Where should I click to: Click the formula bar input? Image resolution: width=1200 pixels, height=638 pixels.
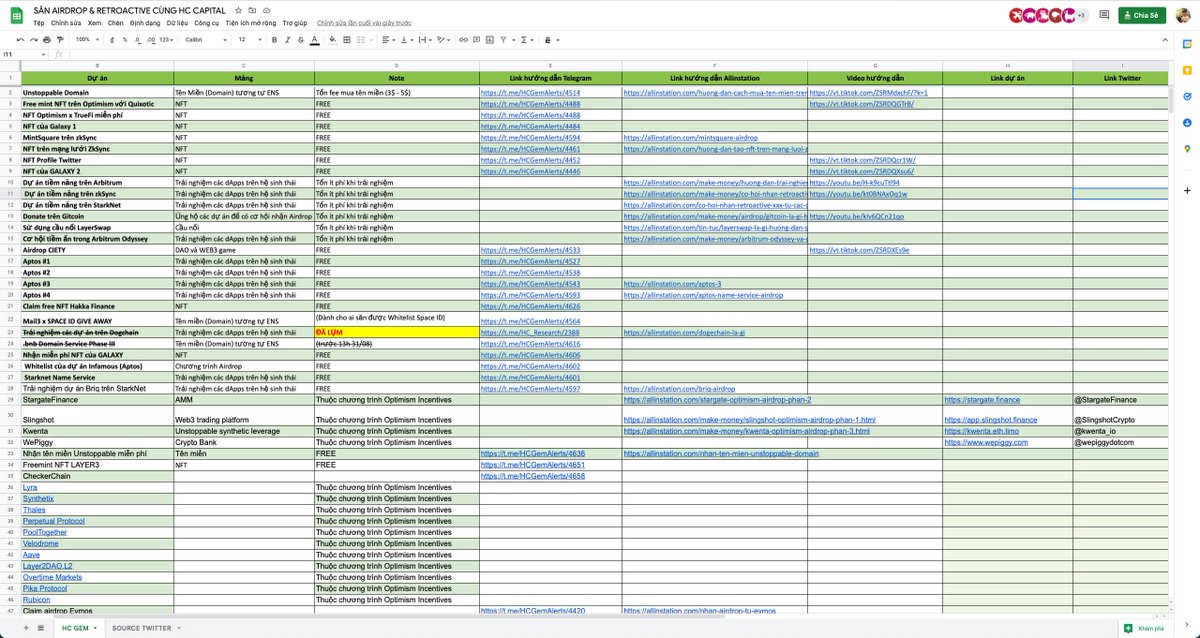(x=620, y=54)
